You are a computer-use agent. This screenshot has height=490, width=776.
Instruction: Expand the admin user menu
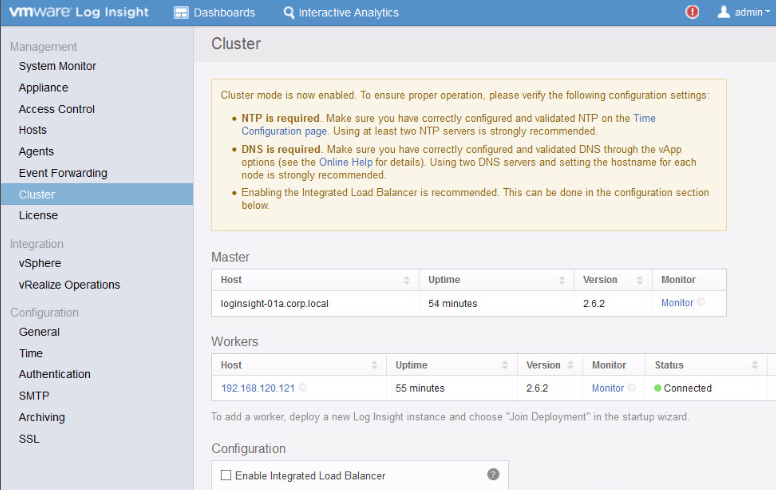(744, 12)
